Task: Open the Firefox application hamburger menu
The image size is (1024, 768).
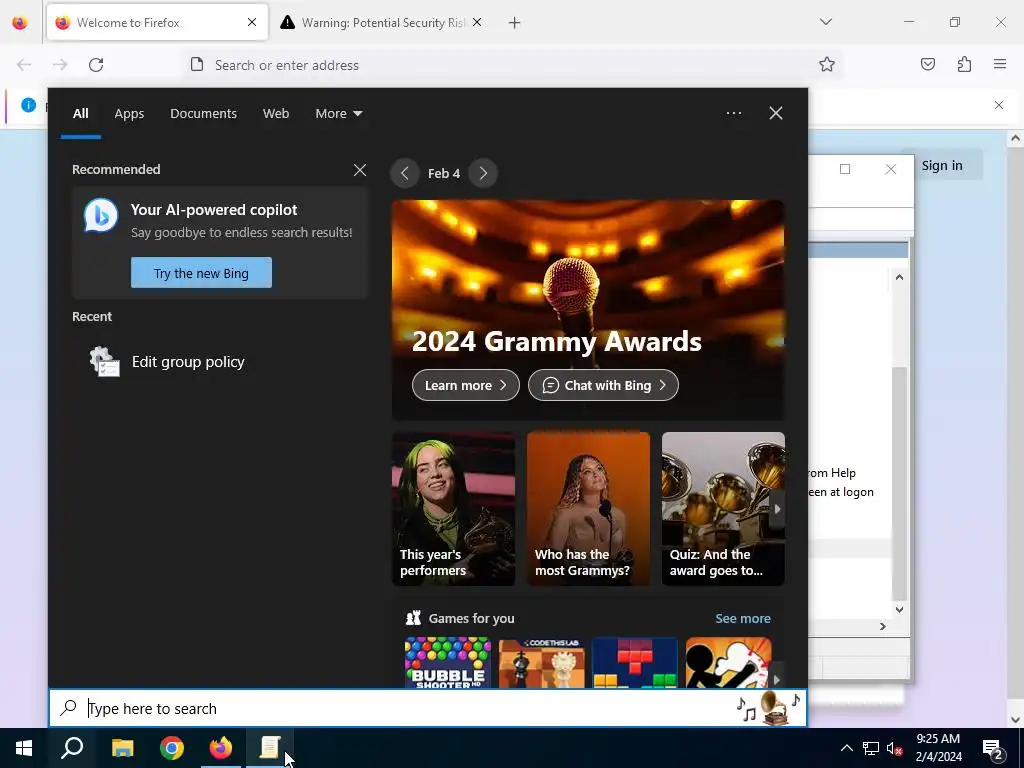Action: pyautogui.click(x=1000, y=64)
